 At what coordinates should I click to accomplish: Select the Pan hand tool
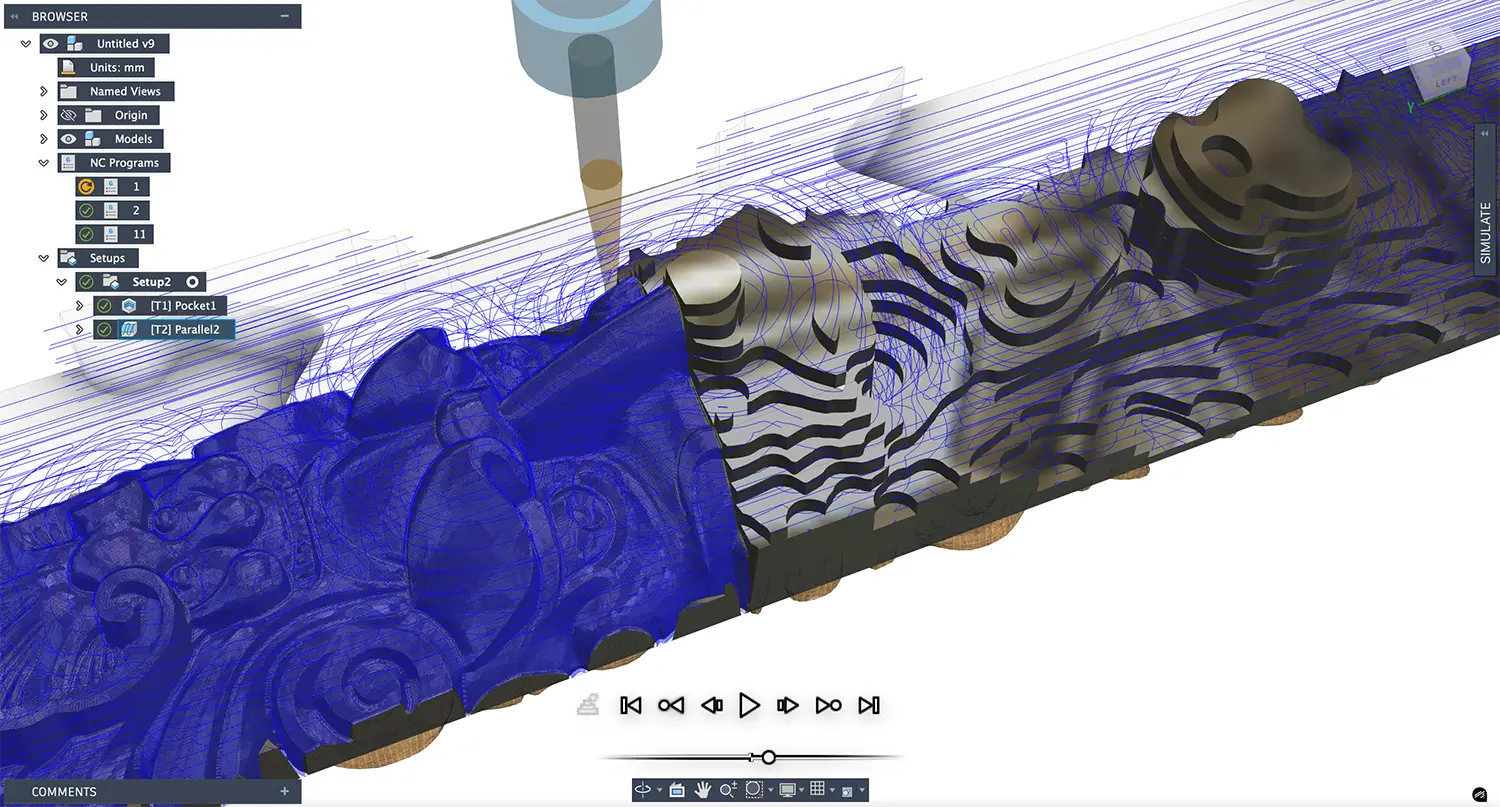click(703, 790)
